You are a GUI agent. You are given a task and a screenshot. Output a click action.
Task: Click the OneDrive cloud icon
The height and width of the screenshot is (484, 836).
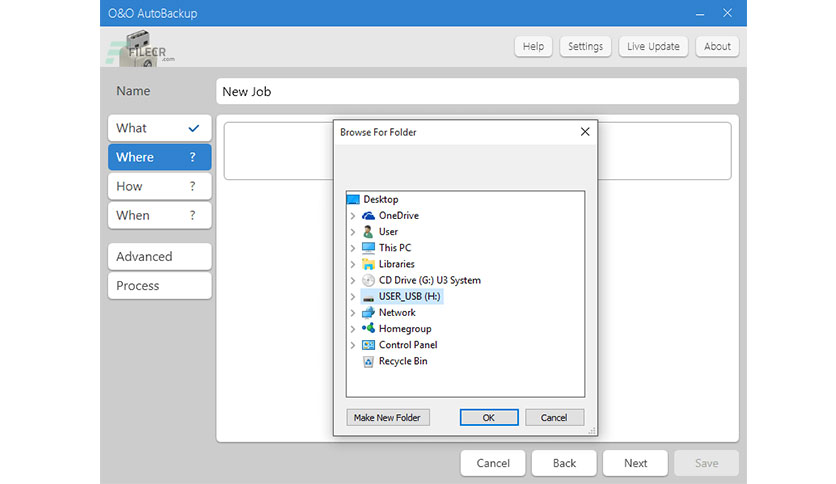coord(368,215)
